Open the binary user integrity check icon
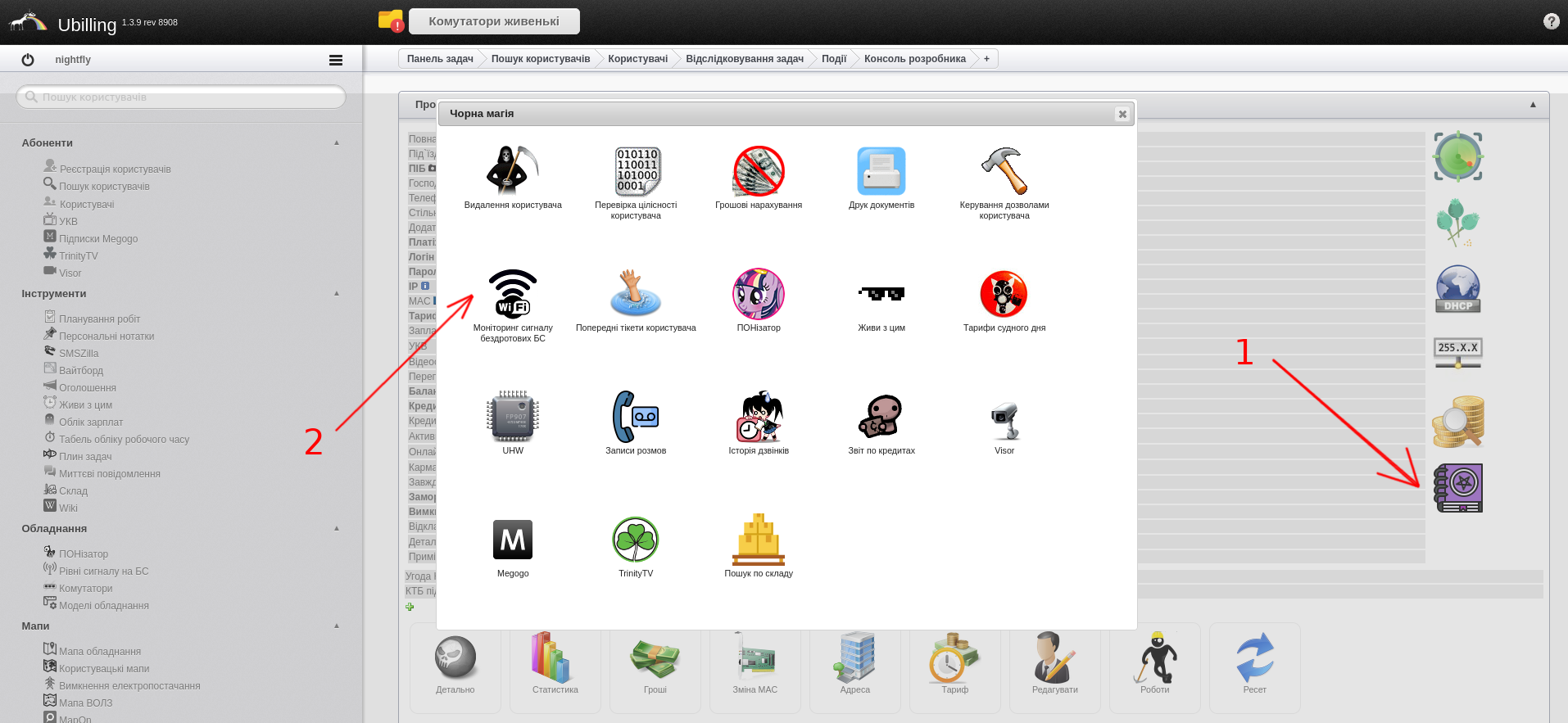The width and height of the screenshot is (1568, 723). [637, 170]
